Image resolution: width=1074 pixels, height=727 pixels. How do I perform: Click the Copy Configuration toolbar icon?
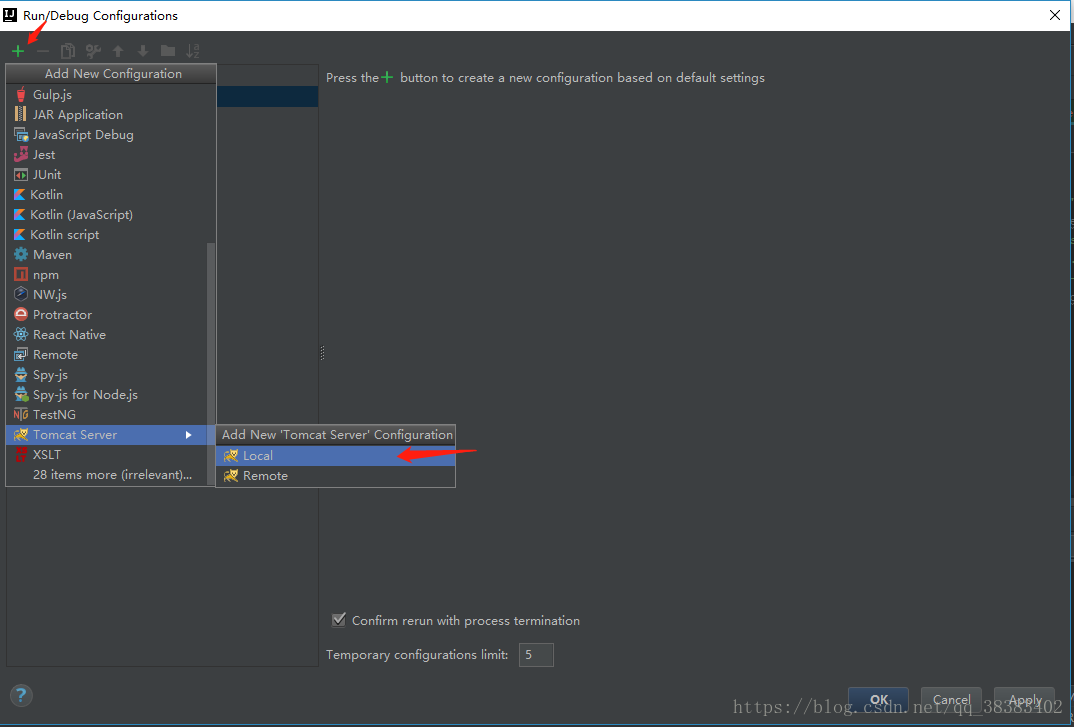click(67, 51)
